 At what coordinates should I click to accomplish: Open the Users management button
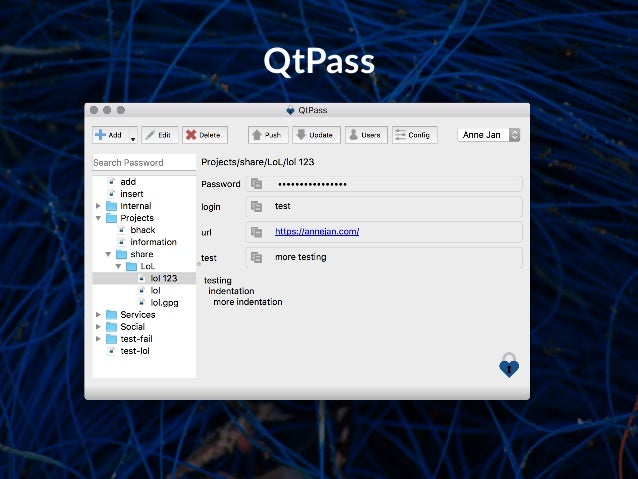(366, 135)
